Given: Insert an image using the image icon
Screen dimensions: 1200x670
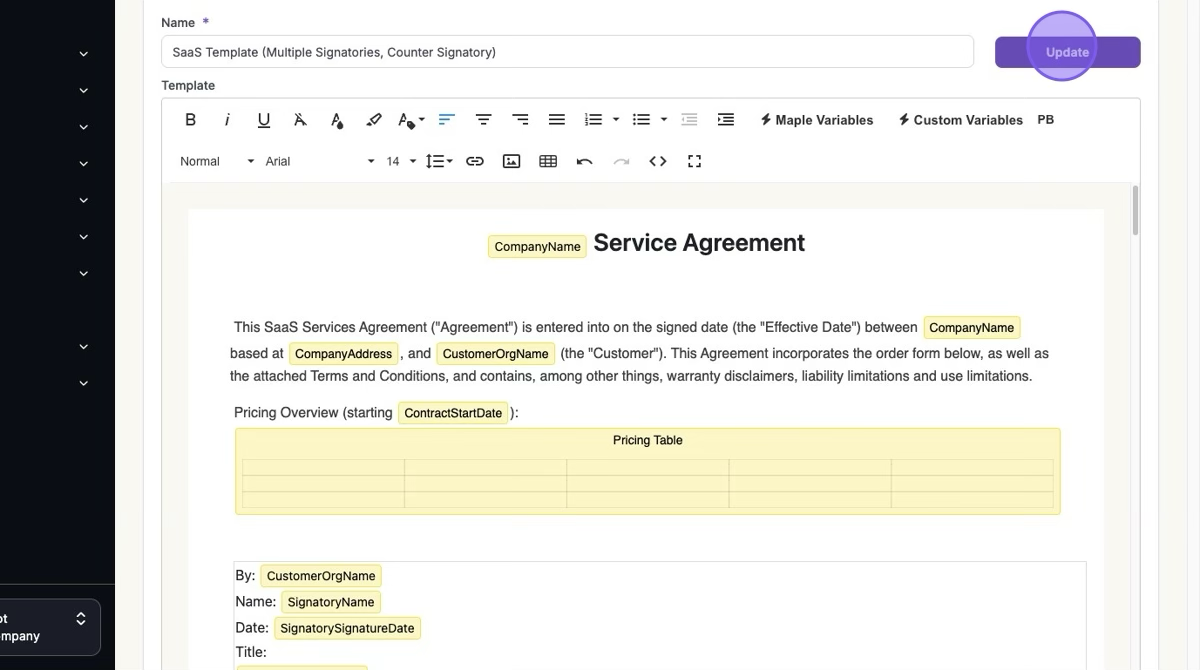Looking at the screenshot, I should [511, 161].
